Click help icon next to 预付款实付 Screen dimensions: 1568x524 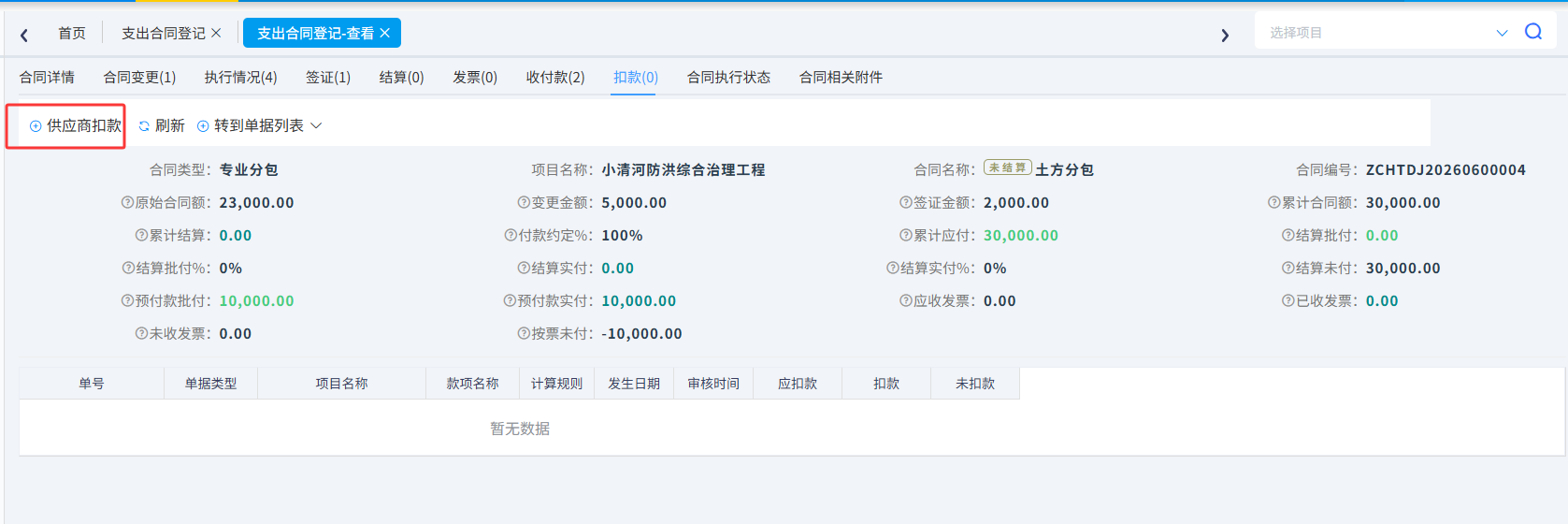(510, 301)
